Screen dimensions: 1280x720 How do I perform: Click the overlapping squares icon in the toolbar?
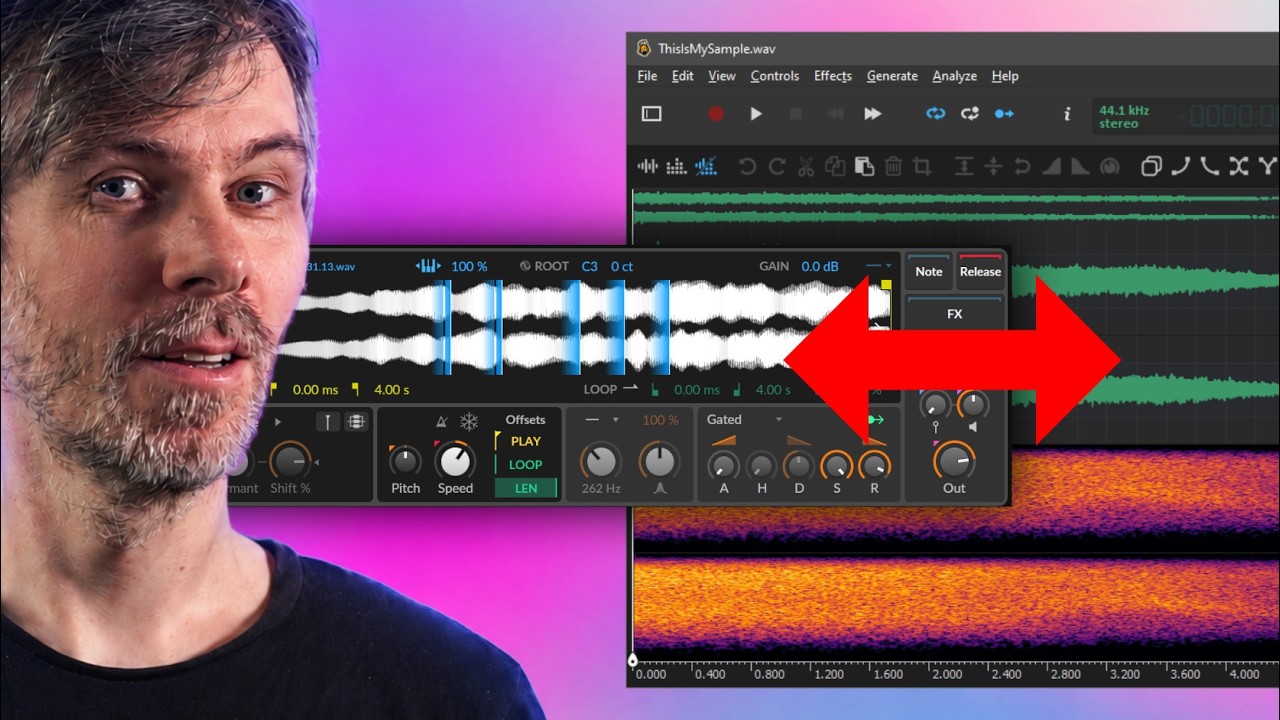1151,166
